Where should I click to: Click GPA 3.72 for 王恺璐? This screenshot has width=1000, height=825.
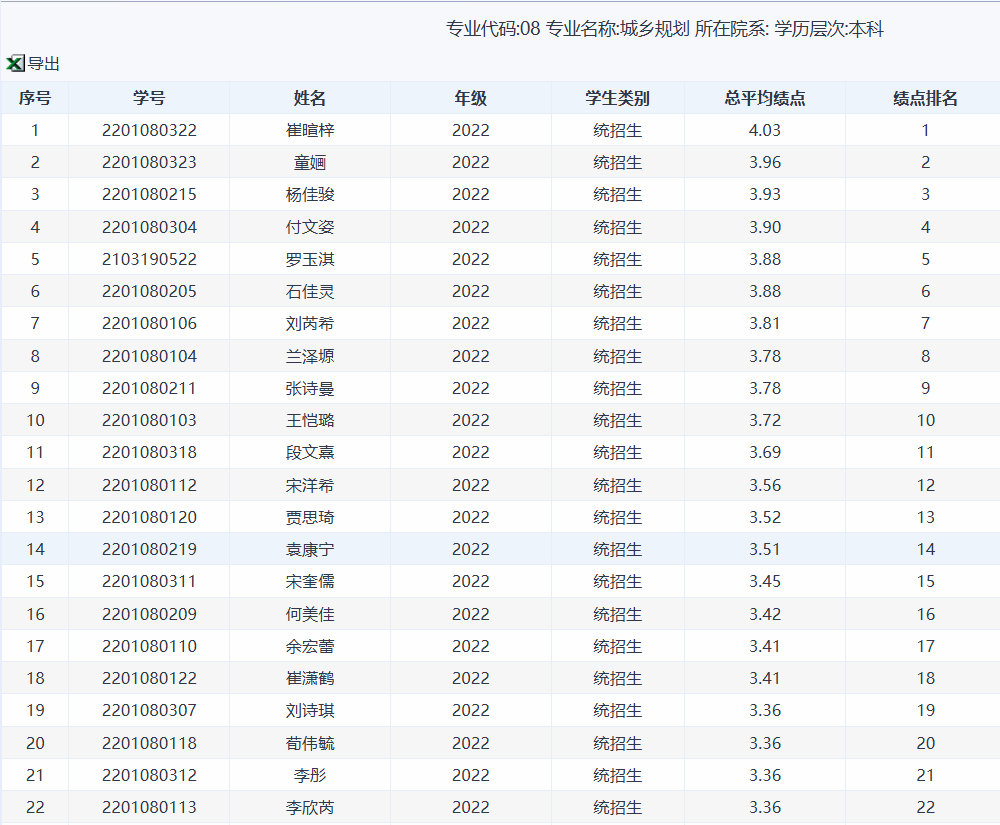click(765, 420)
